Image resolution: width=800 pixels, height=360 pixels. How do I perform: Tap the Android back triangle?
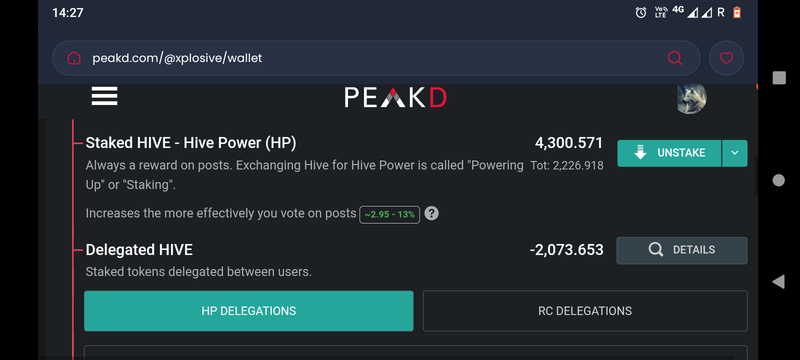pyautogui.click(x=778, y=281)
